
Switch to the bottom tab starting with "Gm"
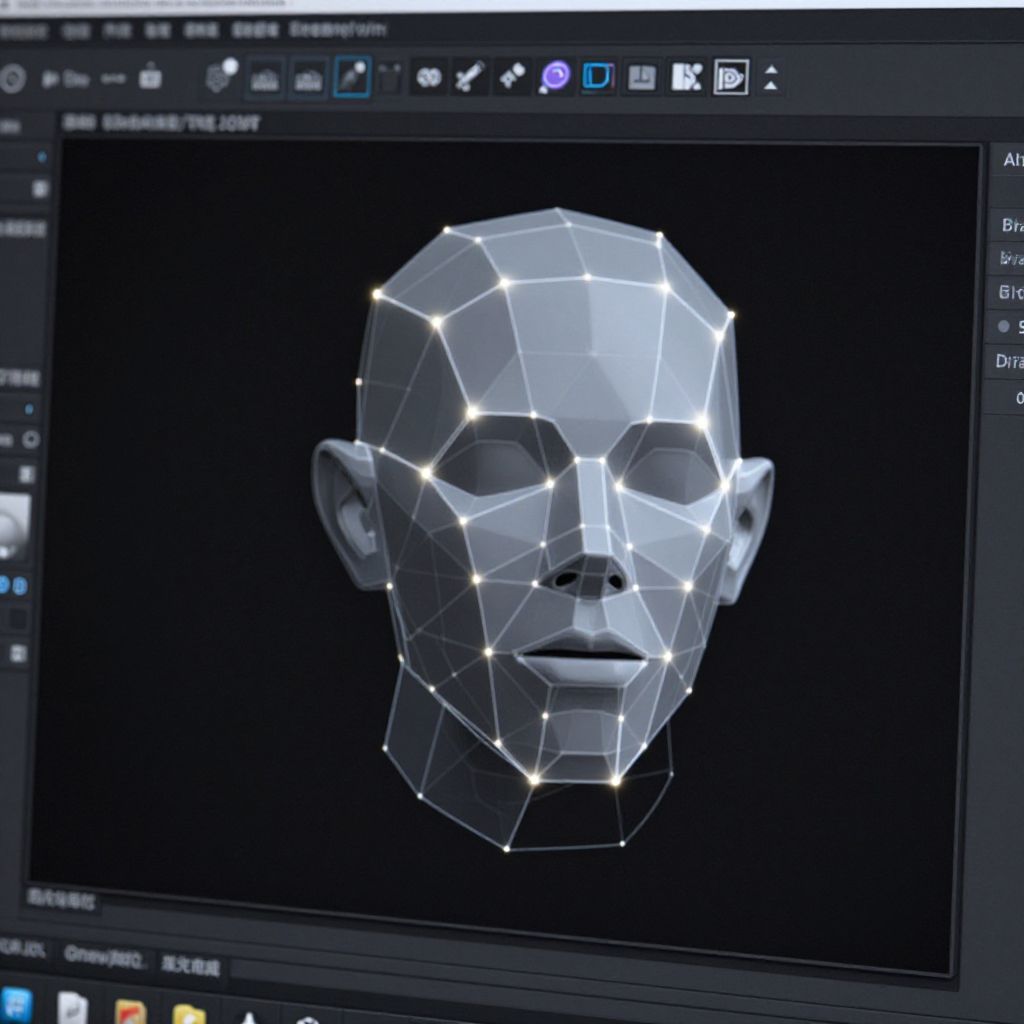pyautogui.click(x=105, y=956)
